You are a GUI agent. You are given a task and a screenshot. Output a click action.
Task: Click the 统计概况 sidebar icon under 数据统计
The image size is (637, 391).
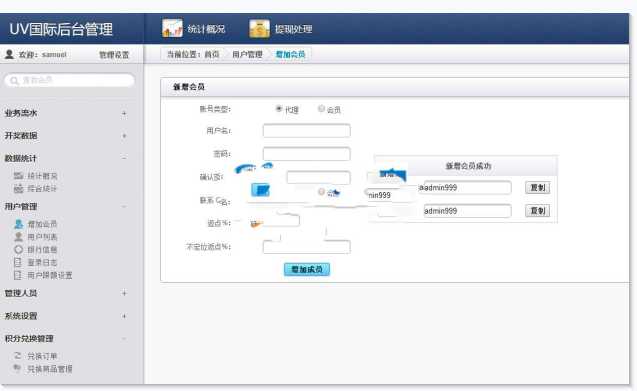point(18,176)
